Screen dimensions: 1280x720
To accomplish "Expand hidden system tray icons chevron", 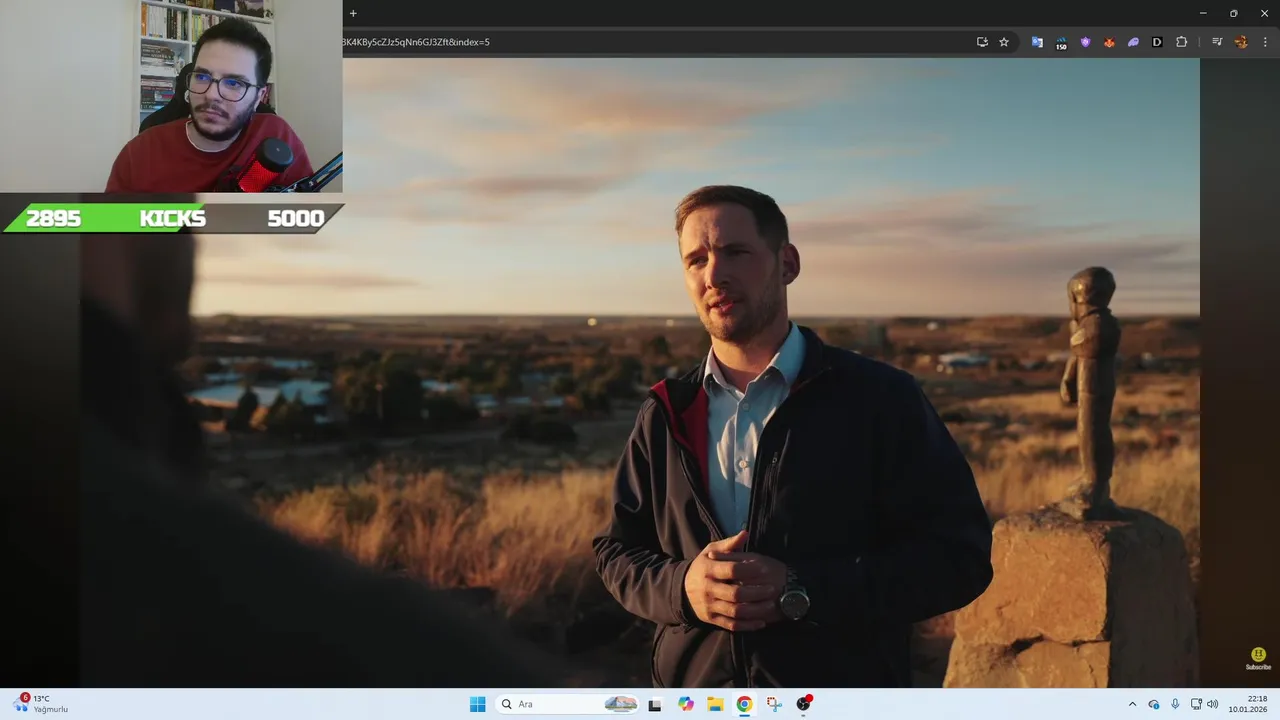I will click(x=1132, y=704).
